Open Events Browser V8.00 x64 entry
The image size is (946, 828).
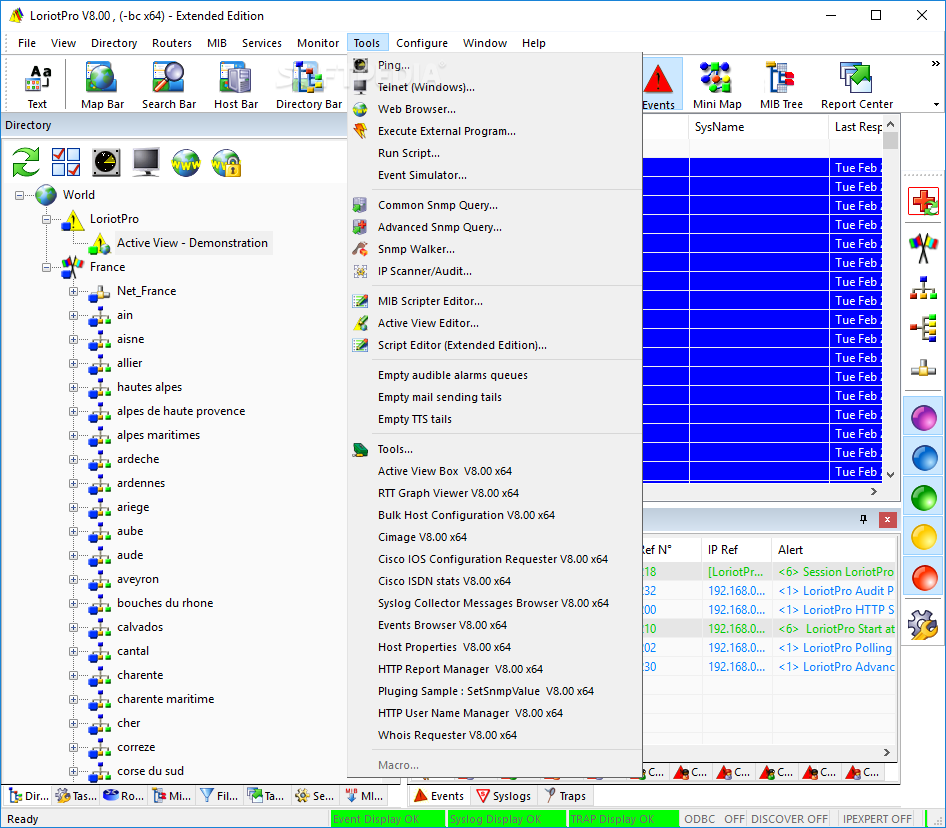494,625
